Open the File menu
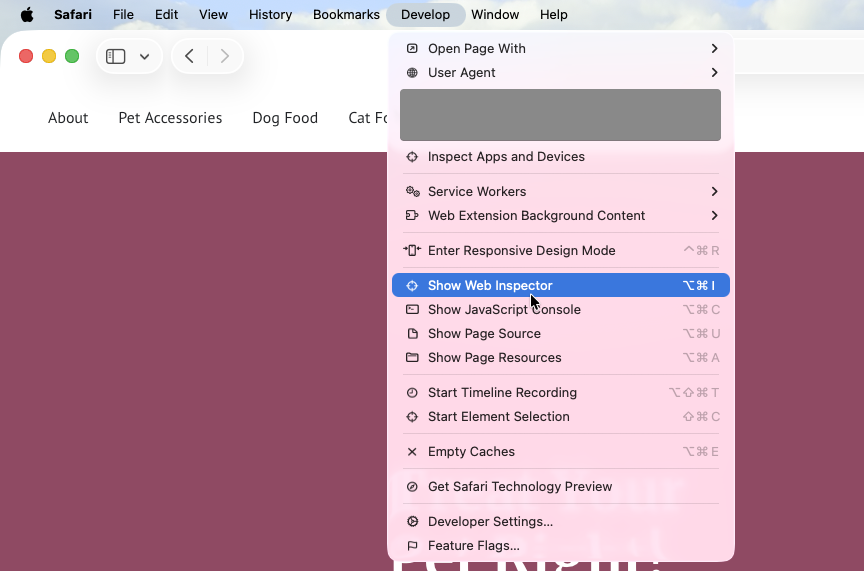 tap(123, 14)
